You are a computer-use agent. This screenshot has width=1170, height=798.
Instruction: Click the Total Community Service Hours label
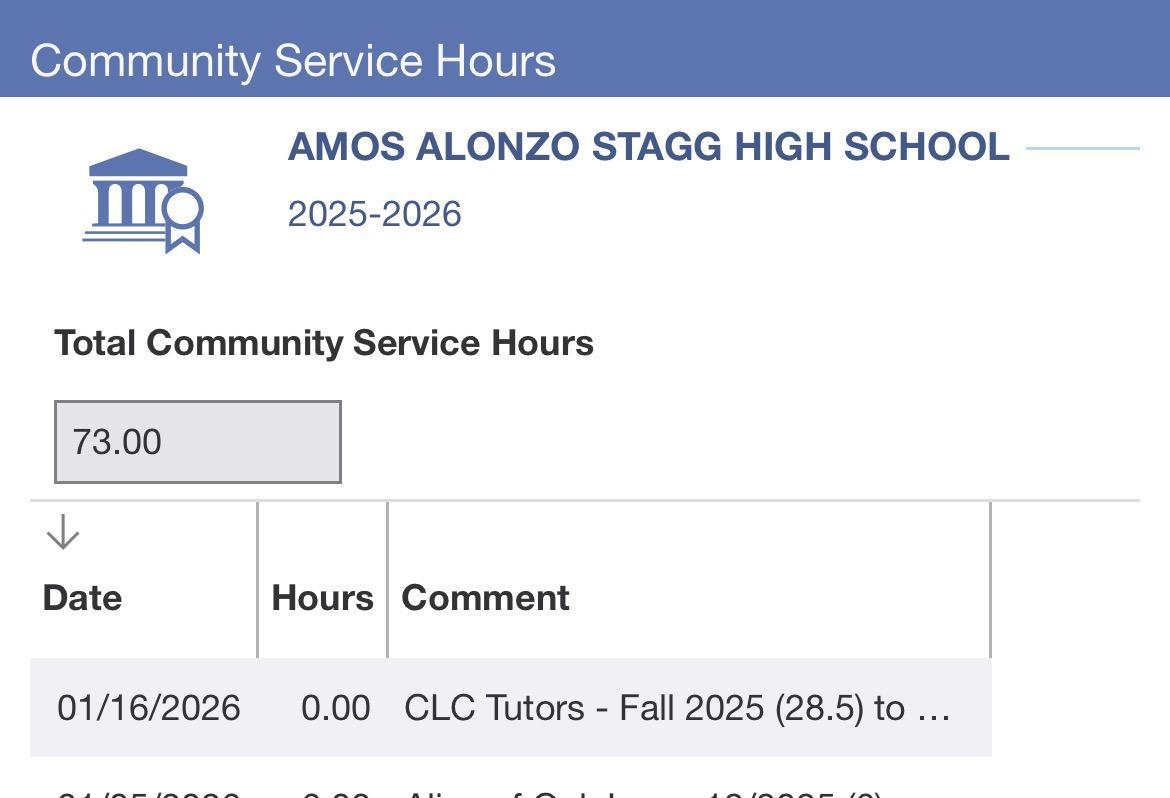tap(323, 343)
